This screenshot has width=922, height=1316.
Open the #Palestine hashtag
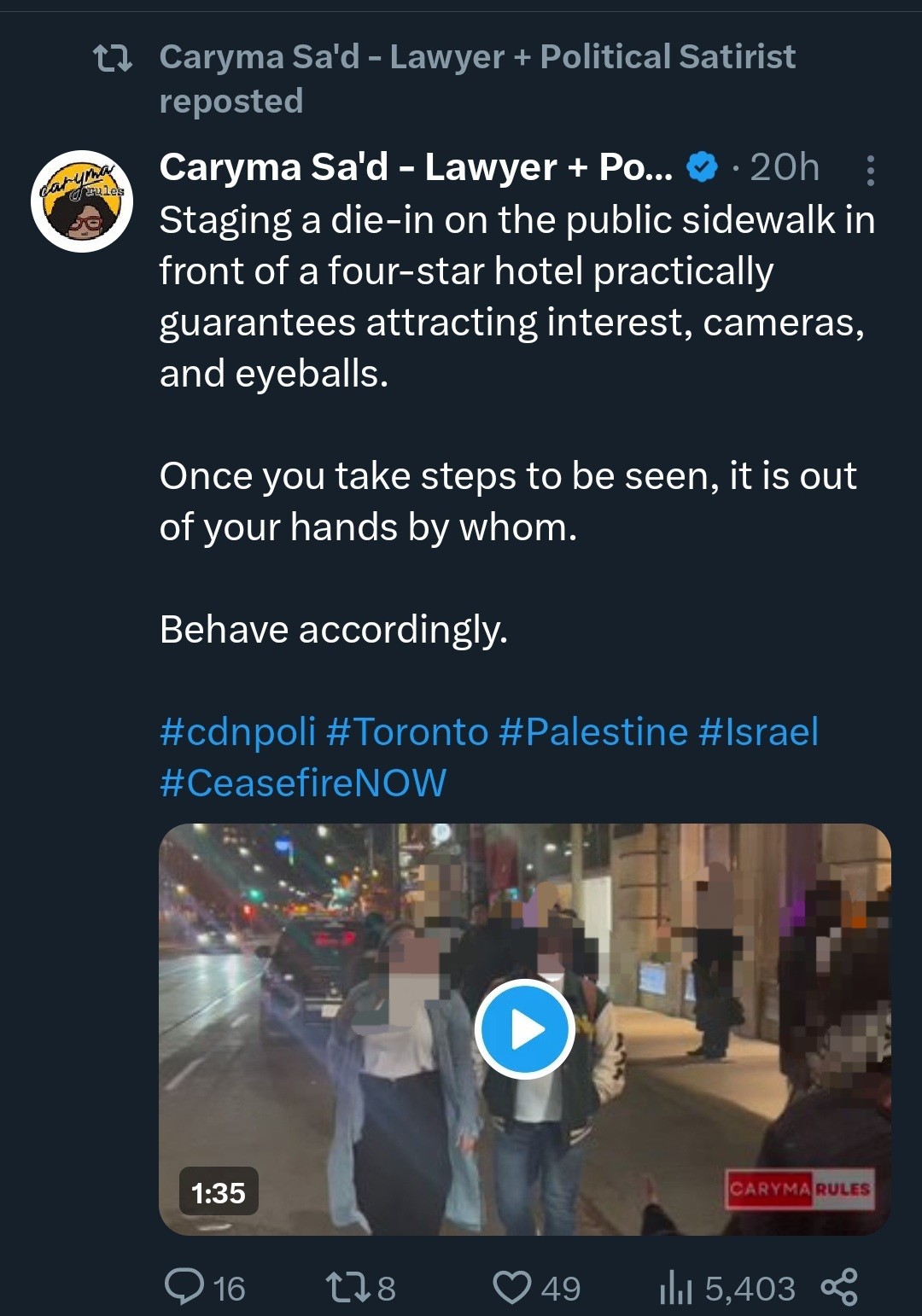pos(592,732)
